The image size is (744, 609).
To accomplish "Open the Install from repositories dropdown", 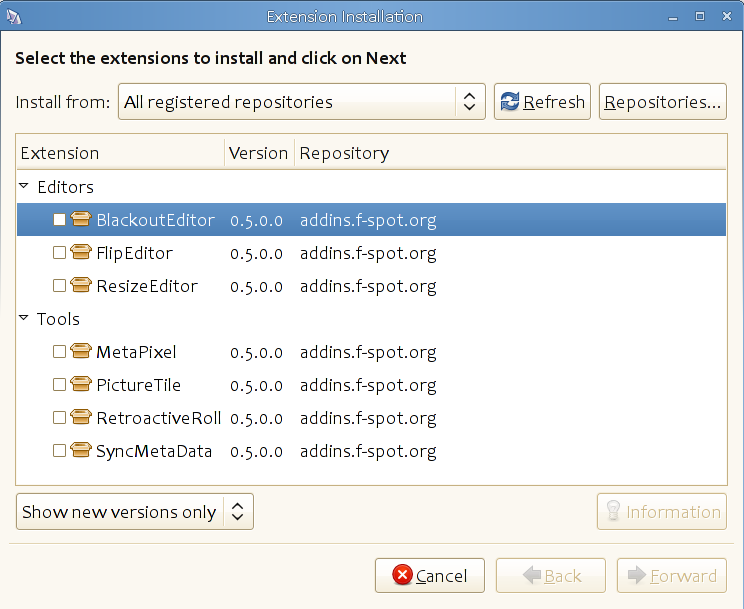I will click(x=302, y=102).
